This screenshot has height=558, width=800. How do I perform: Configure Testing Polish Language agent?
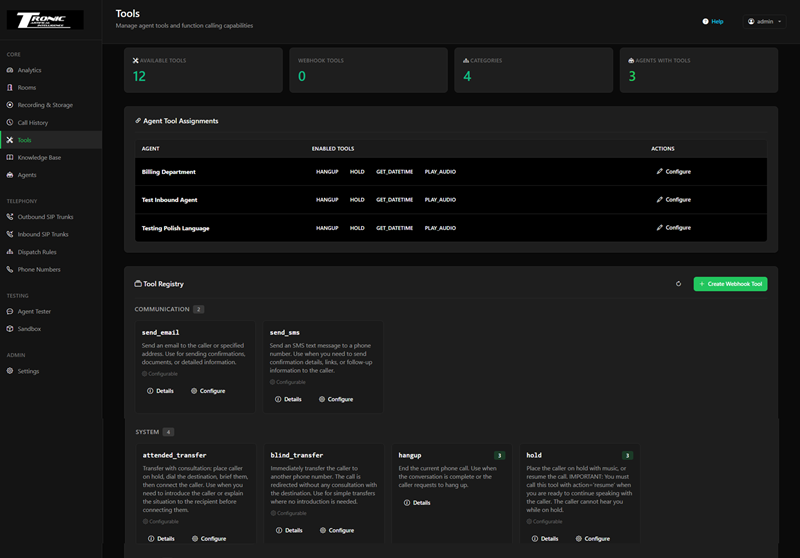click(x=673, y=227)
